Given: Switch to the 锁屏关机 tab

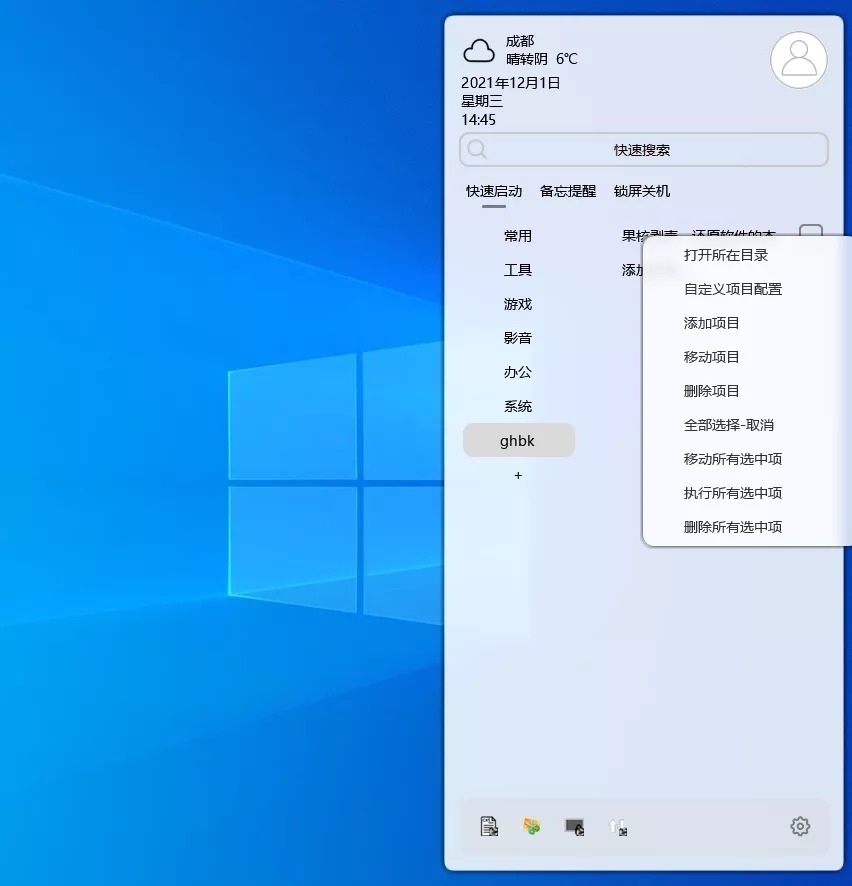Looking at the screenshot, I should [x=641, y=191].
